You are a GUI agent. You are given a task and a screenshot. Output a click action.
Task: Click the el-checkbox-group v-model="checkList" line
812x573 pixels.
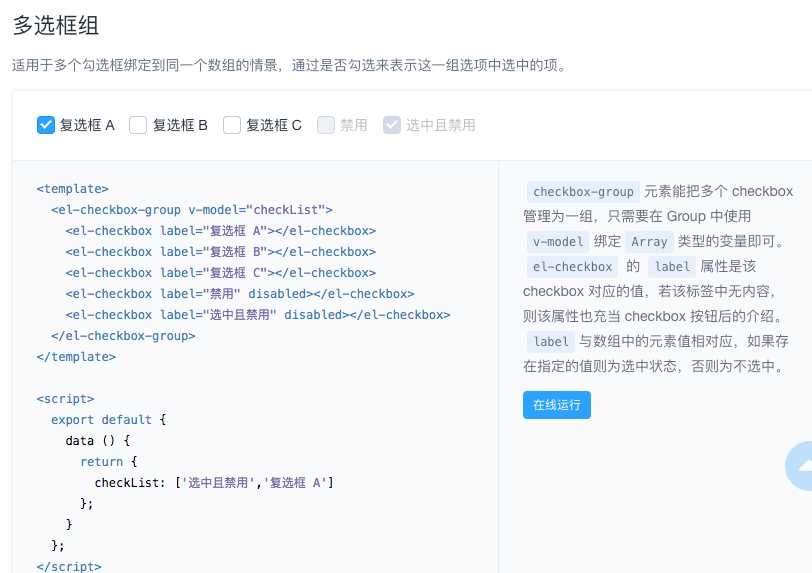pos(192,210)
